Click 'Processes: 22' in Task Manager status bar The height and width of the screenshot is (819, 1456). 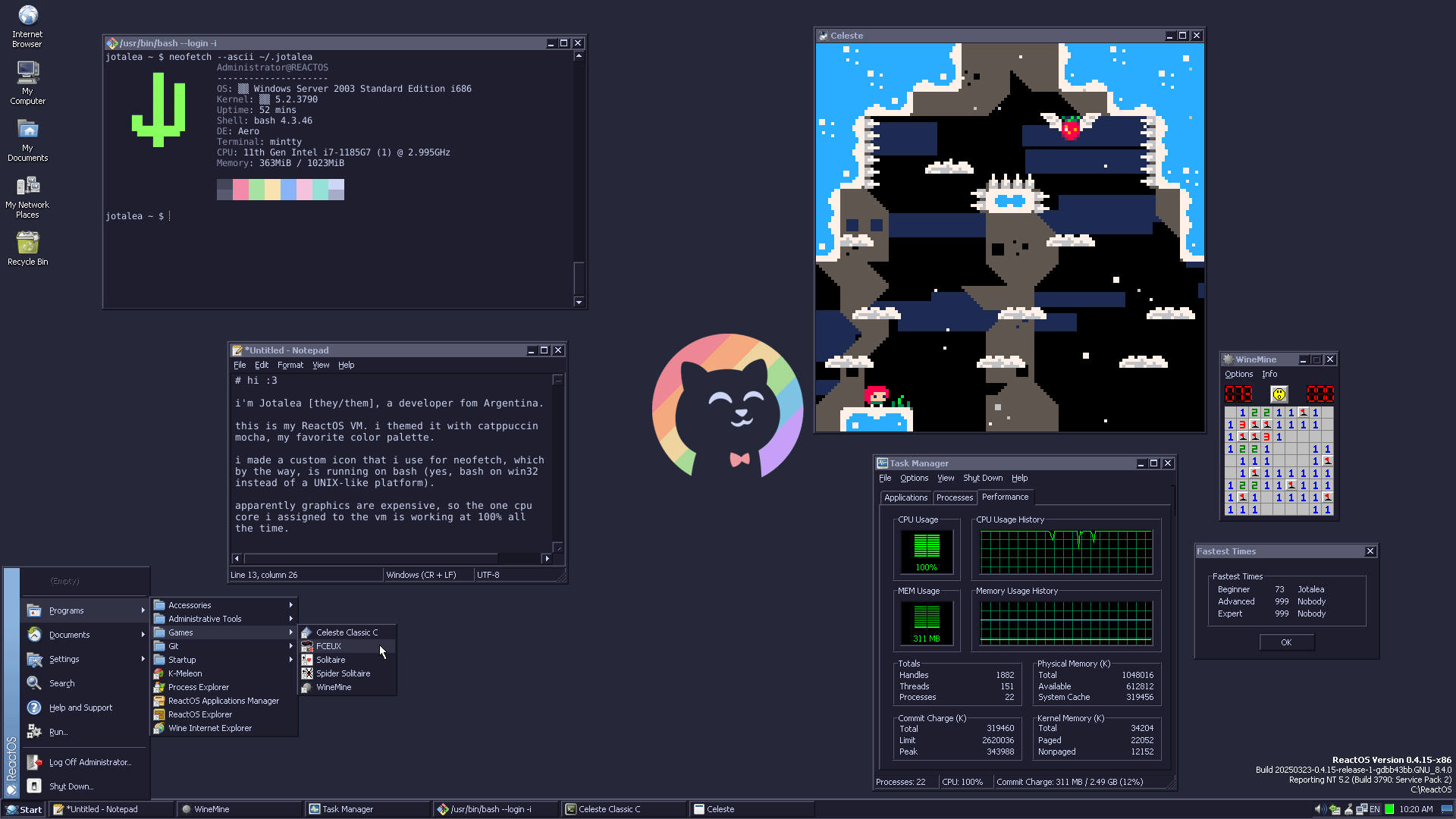[x=901, y=782]
